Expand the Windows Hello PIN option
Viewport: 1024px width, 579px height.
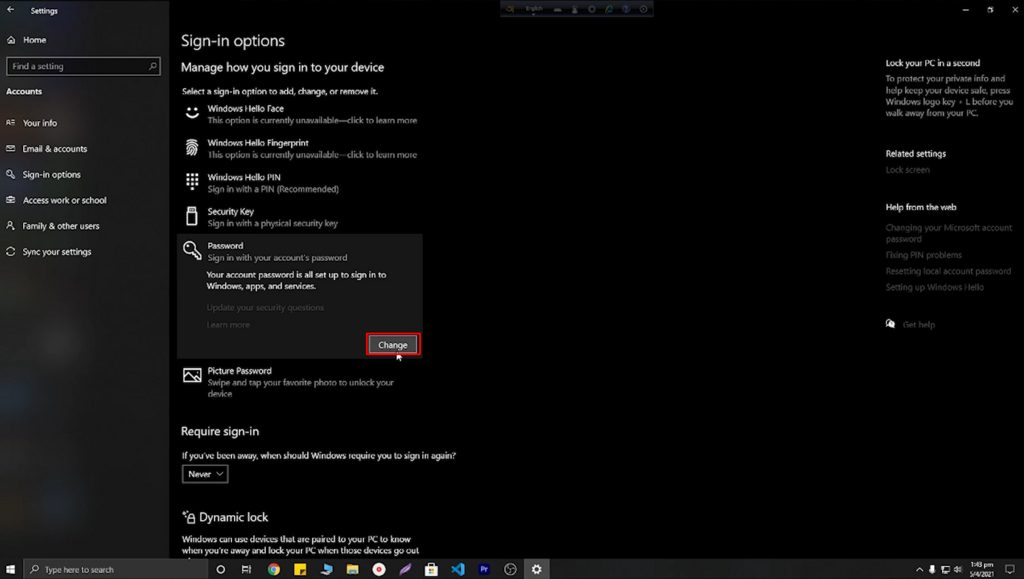(300, 183)
